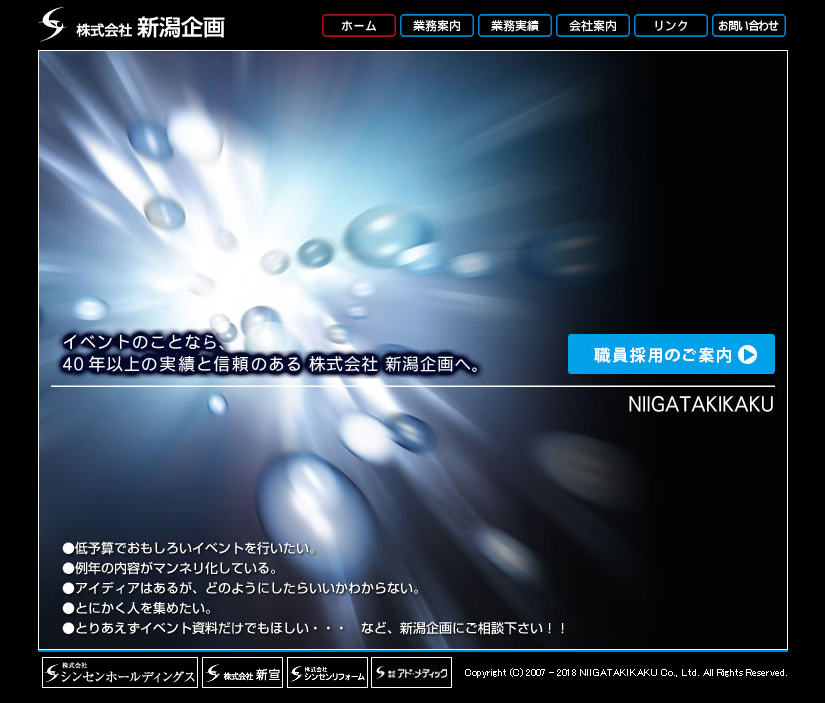
Task: Select the 業務実績 navigation tab
Action: tap(514, 26)
